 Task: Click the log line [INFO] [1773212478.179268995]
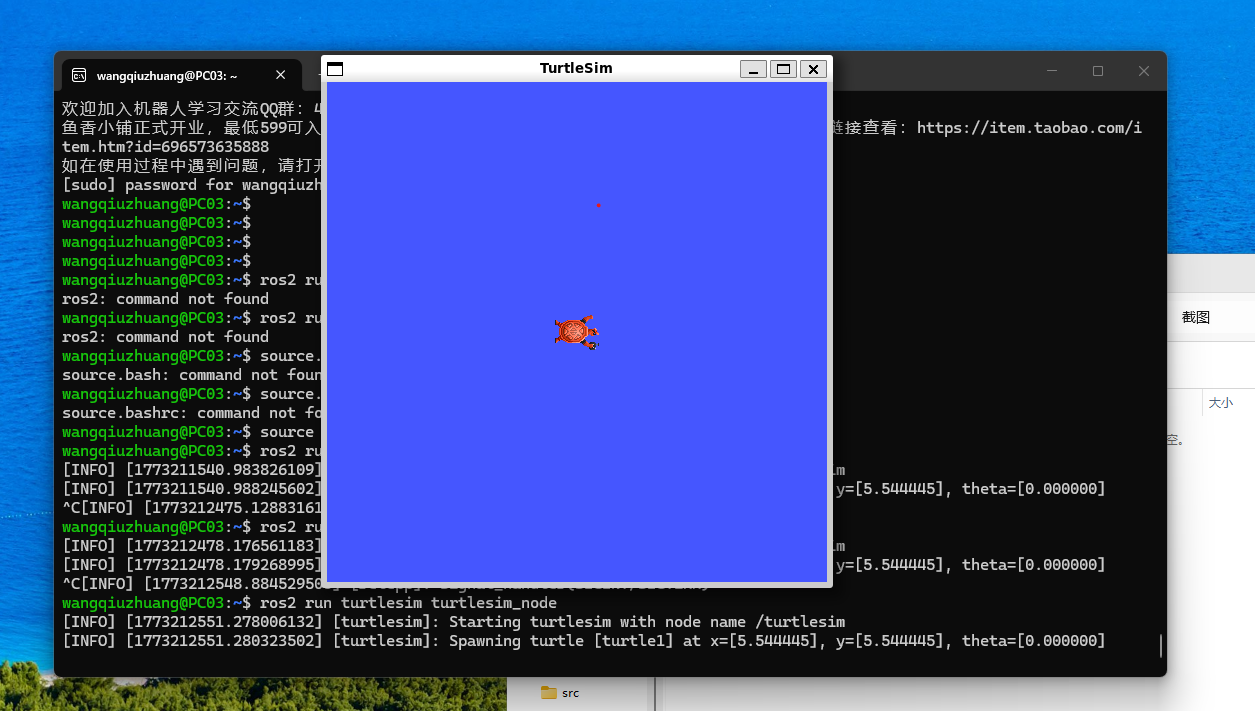(191, 565)
